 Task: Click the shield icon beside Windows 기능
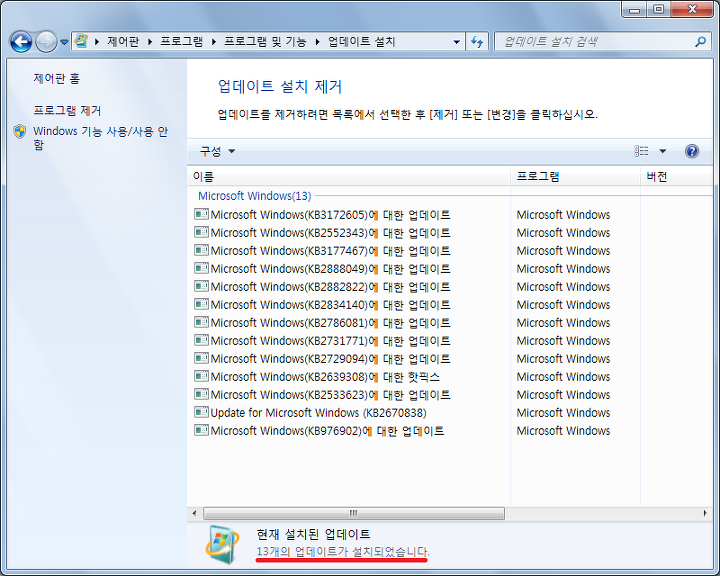pos(20,131)
